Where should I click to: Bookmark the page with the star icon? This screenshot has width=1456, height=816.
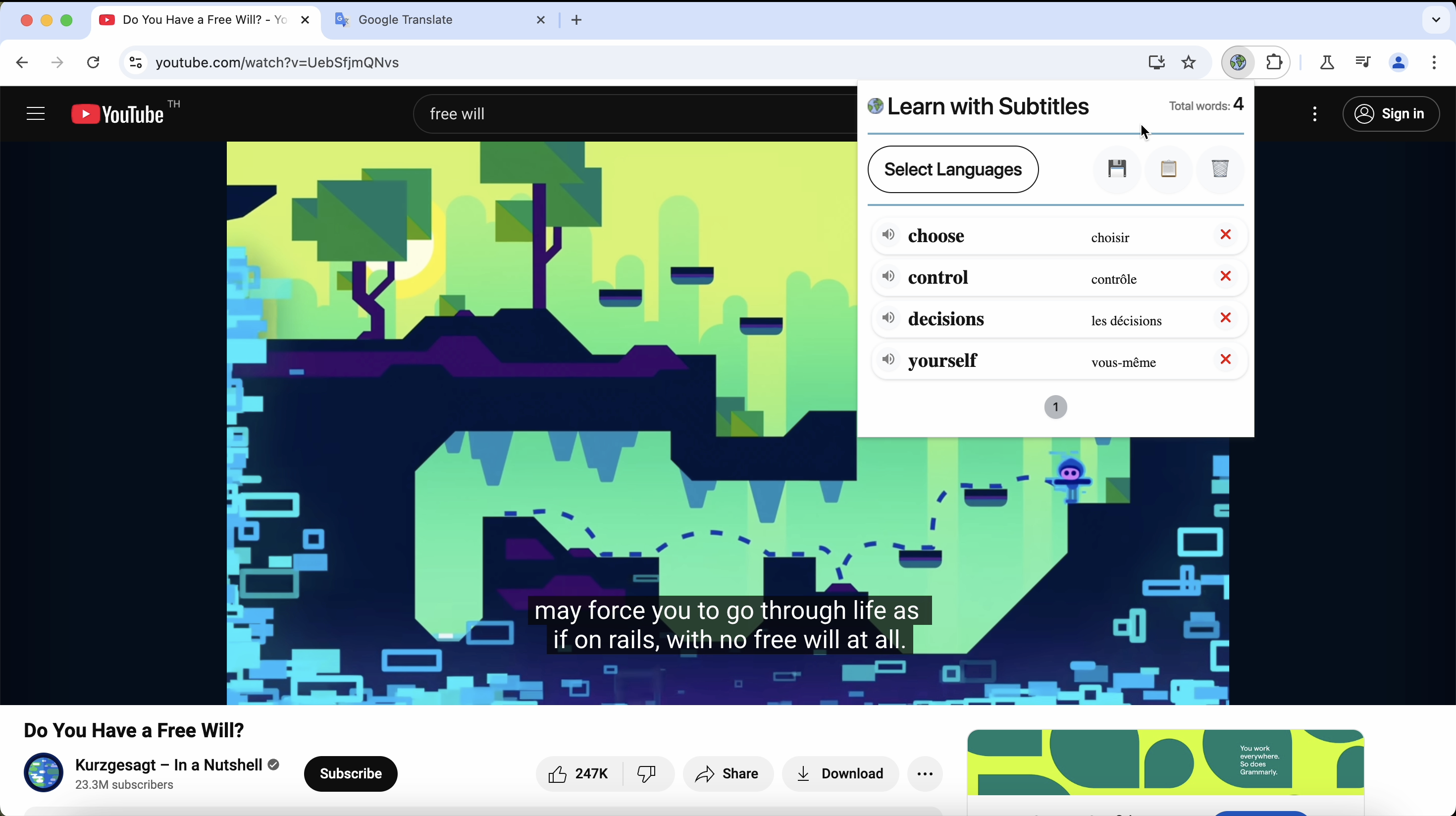coord(1189,62)
